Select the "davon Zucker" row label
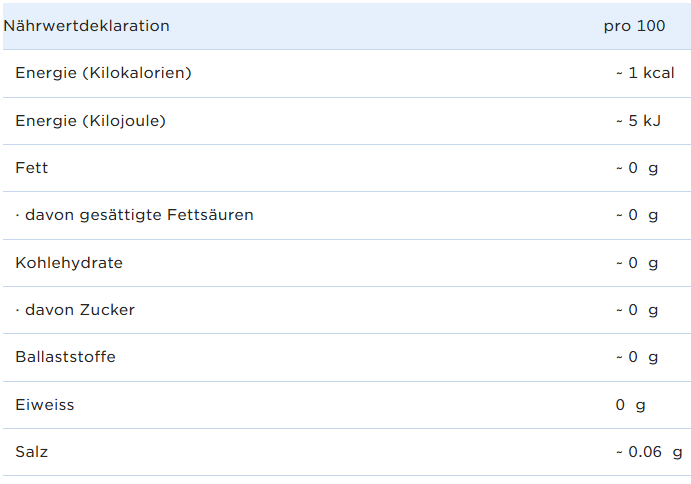The image size is (691, 484). coord(75,310)
